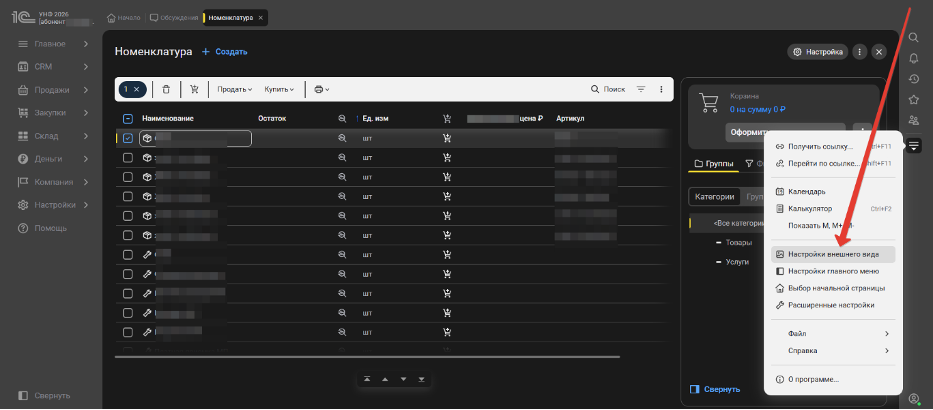Click the add-to-cart icon in toolbar
Image resolution: width=933 pixels, height=410 pixels.
pos(194,89)
